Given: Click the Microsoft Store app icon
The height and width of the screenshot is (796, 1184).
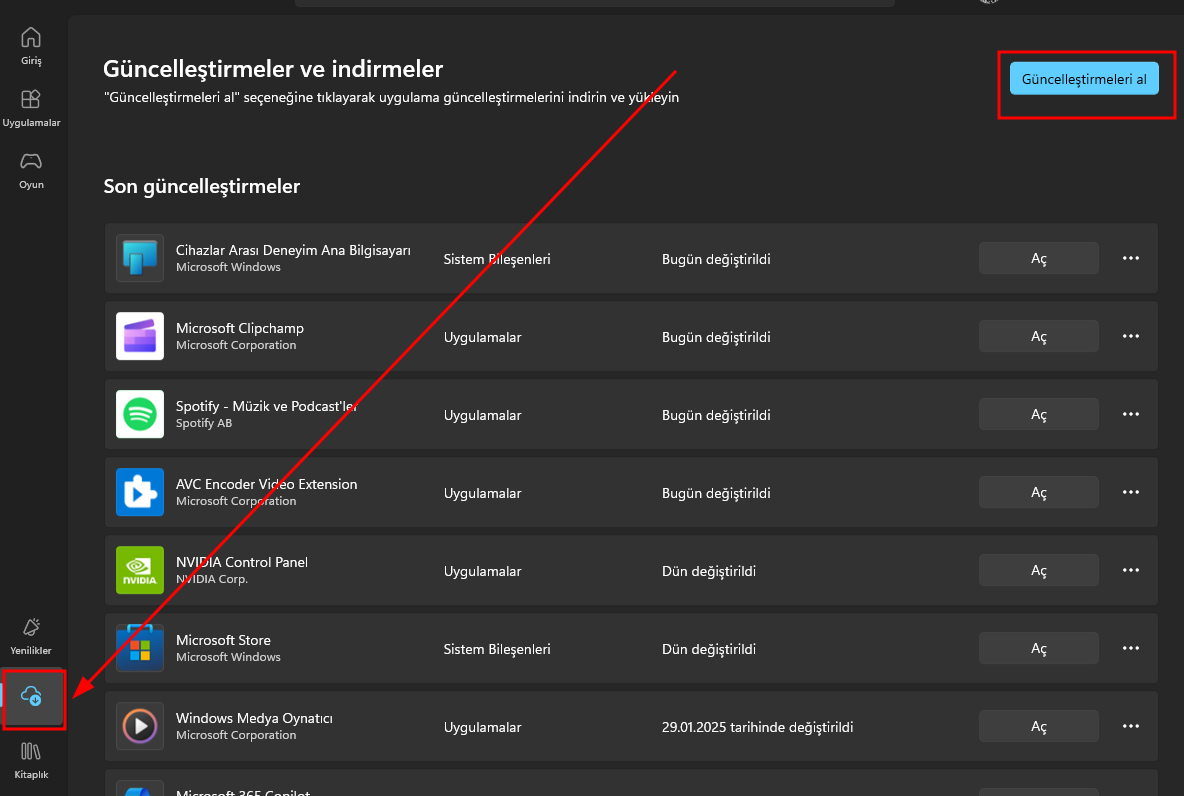Looking at the screenshot, I should pyautogui.click(x=140, y=648).
